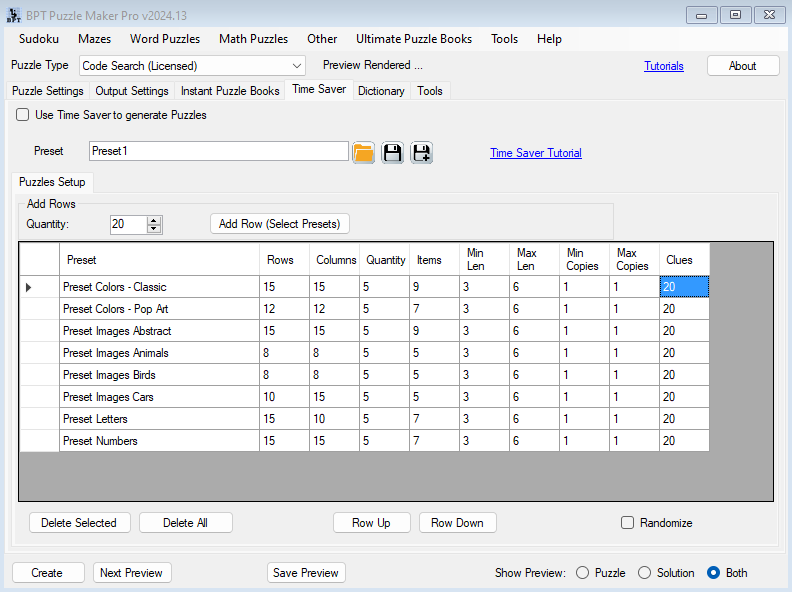Image resolution: width=792 pixels, height=592 pixels.
Task: Click the About button
Action: point(743,66)
